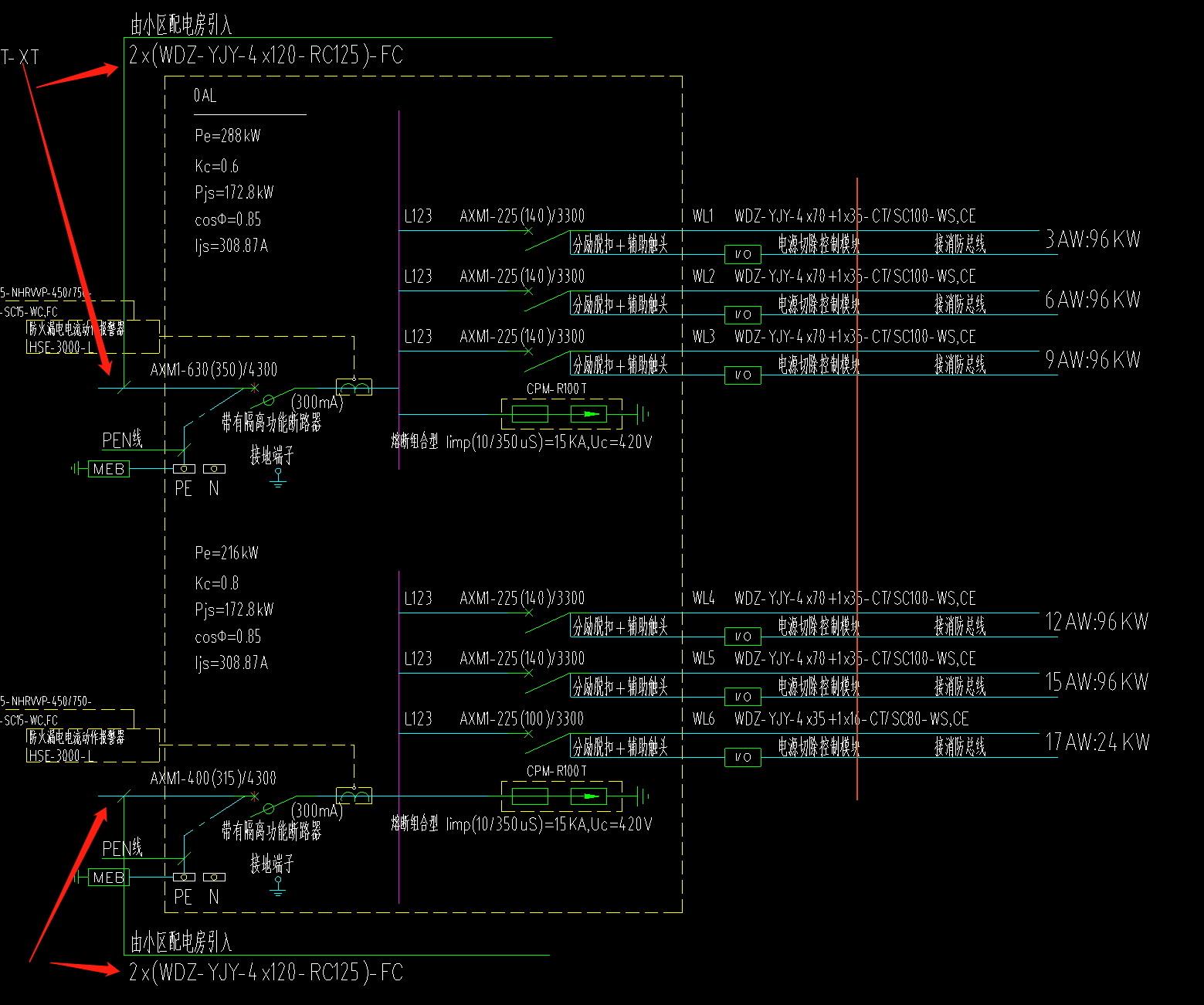1204x1005 pixels.
Task: Click the WL2 circuit number text
Action: [704, 277]
